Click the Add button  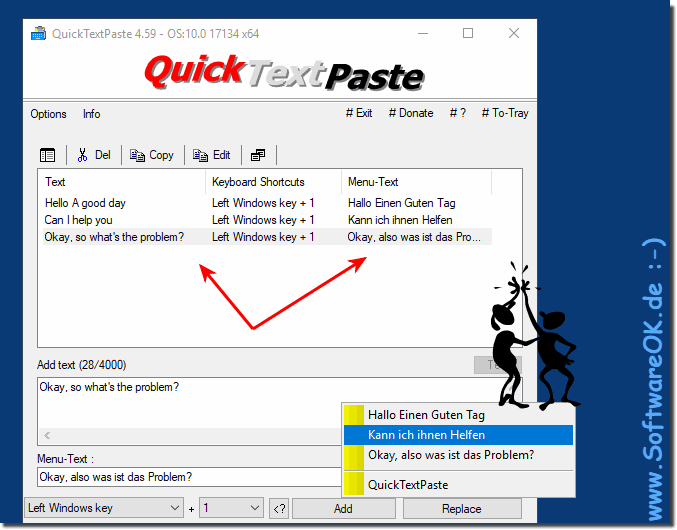[344, 509]
